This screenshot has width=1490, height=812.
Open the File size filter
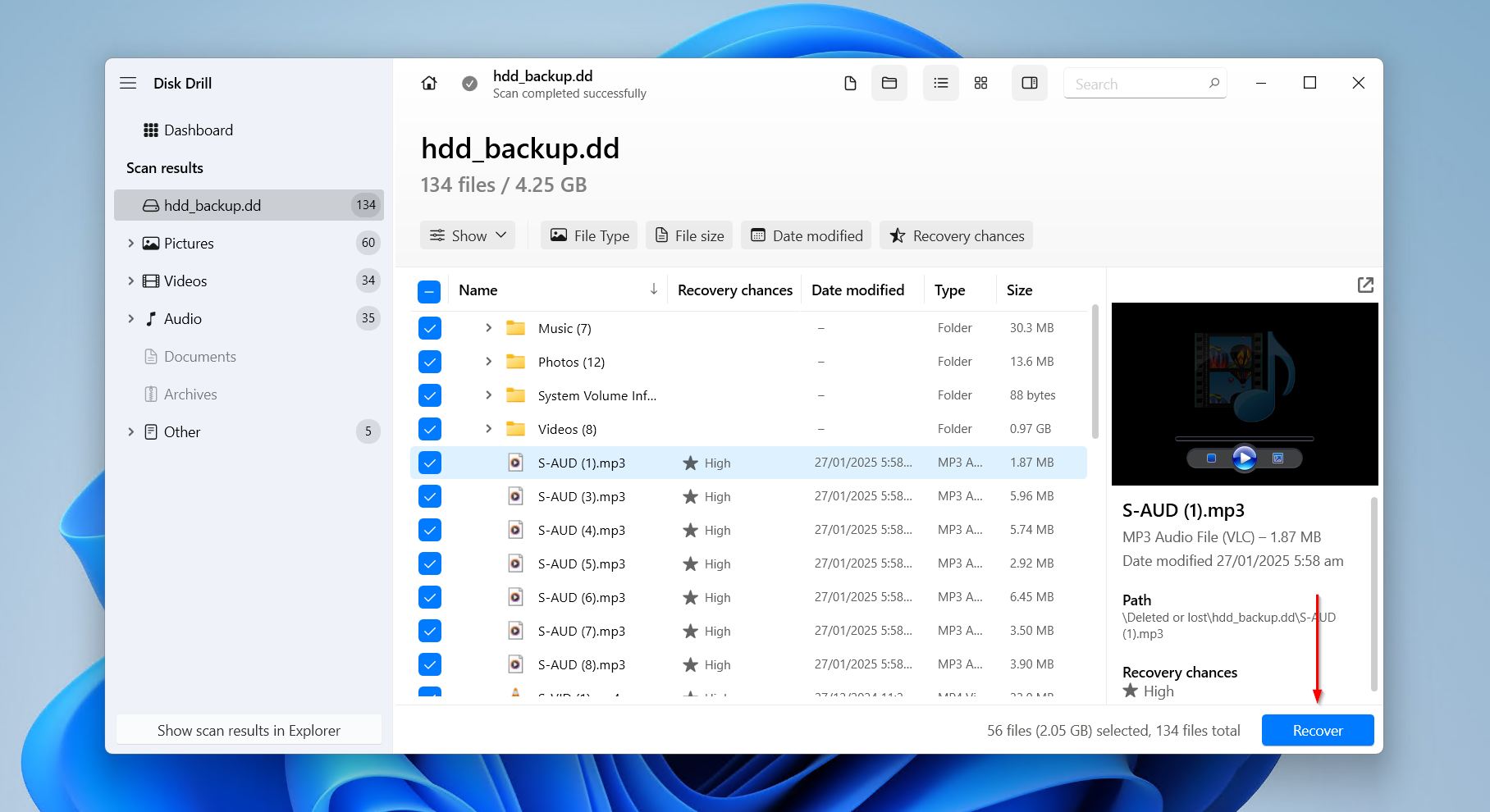[688, 235]
